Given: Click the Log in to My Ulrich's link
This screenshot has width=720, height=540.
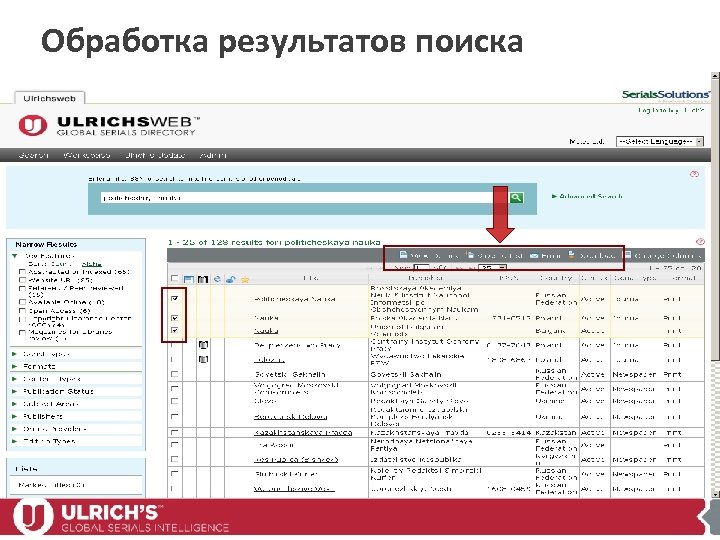Looking at the screenshot, I should click(x=671, y=110).
